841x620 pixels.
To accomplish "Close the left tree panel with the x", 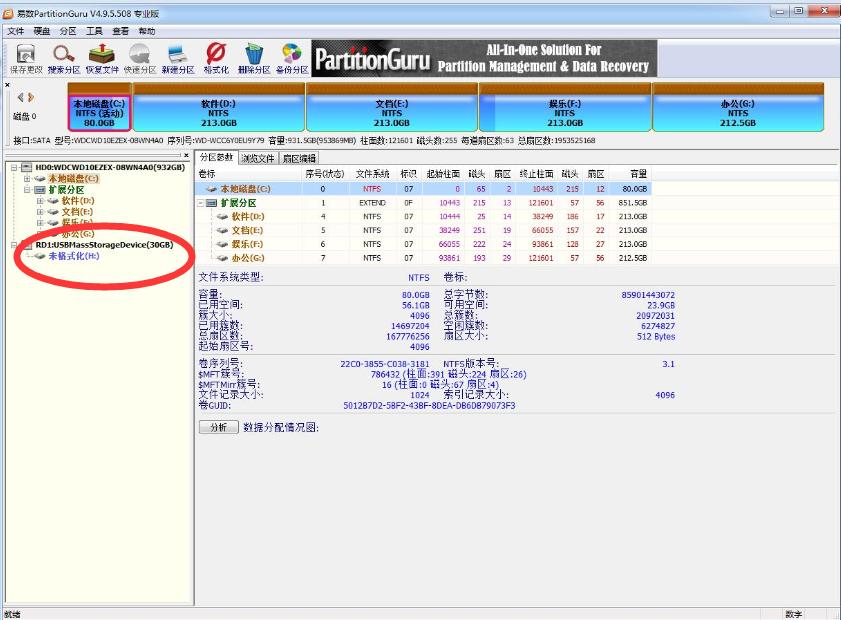I will pyautogui.click(x=186, y=156).
